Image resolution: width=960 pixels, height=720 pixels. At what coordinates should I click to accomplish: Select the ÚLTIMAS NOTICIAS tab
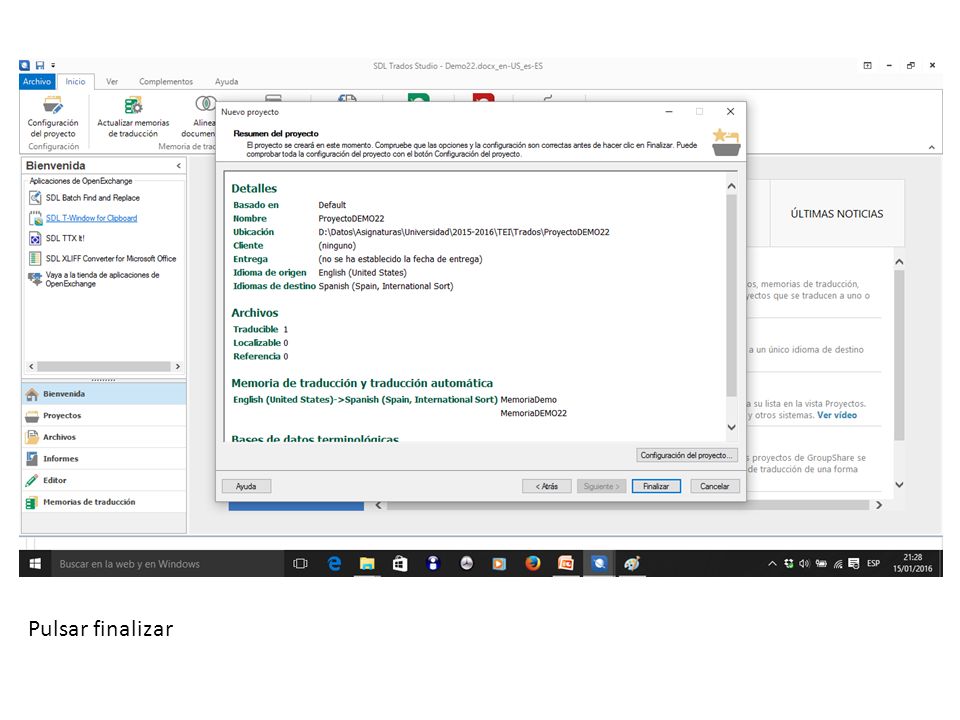(836, 214)
